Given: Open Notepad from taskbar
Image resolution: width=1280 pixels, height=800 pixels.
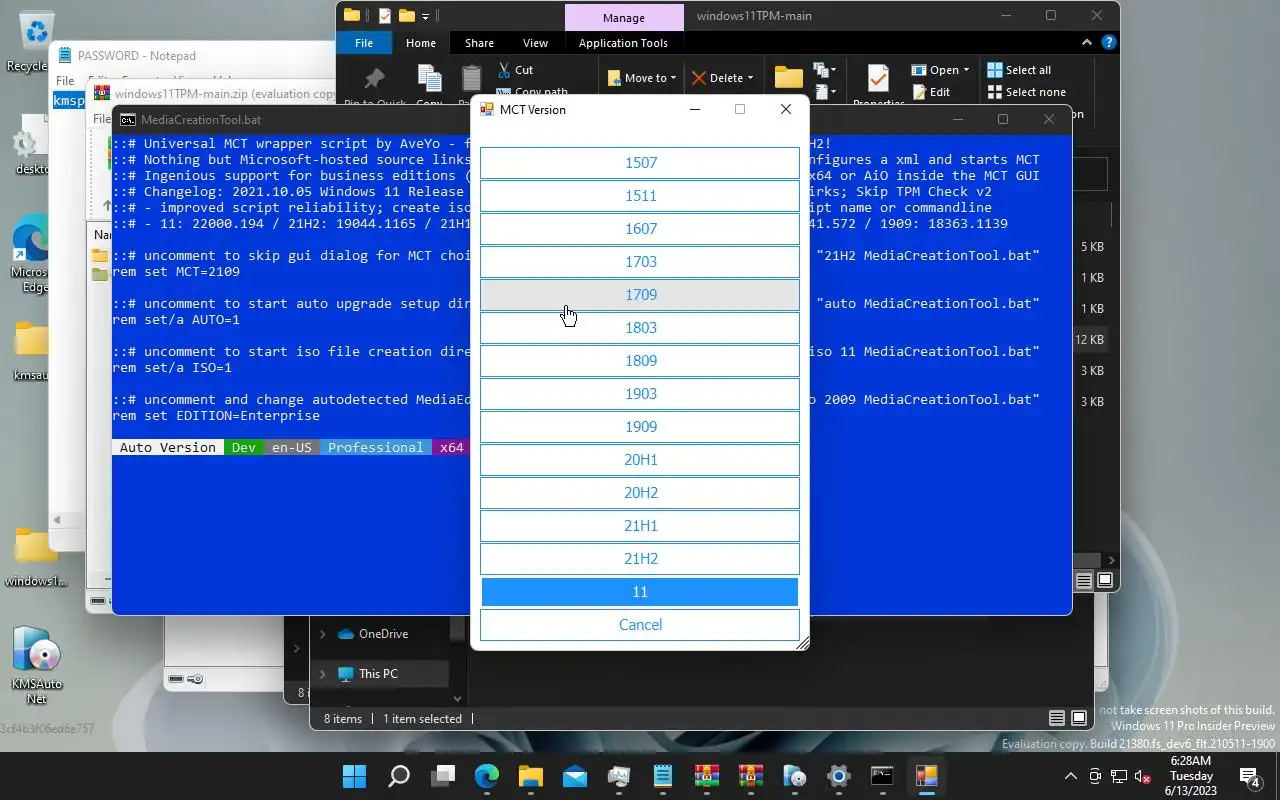Looking at the screenshot, I should [x=662, y=776].
